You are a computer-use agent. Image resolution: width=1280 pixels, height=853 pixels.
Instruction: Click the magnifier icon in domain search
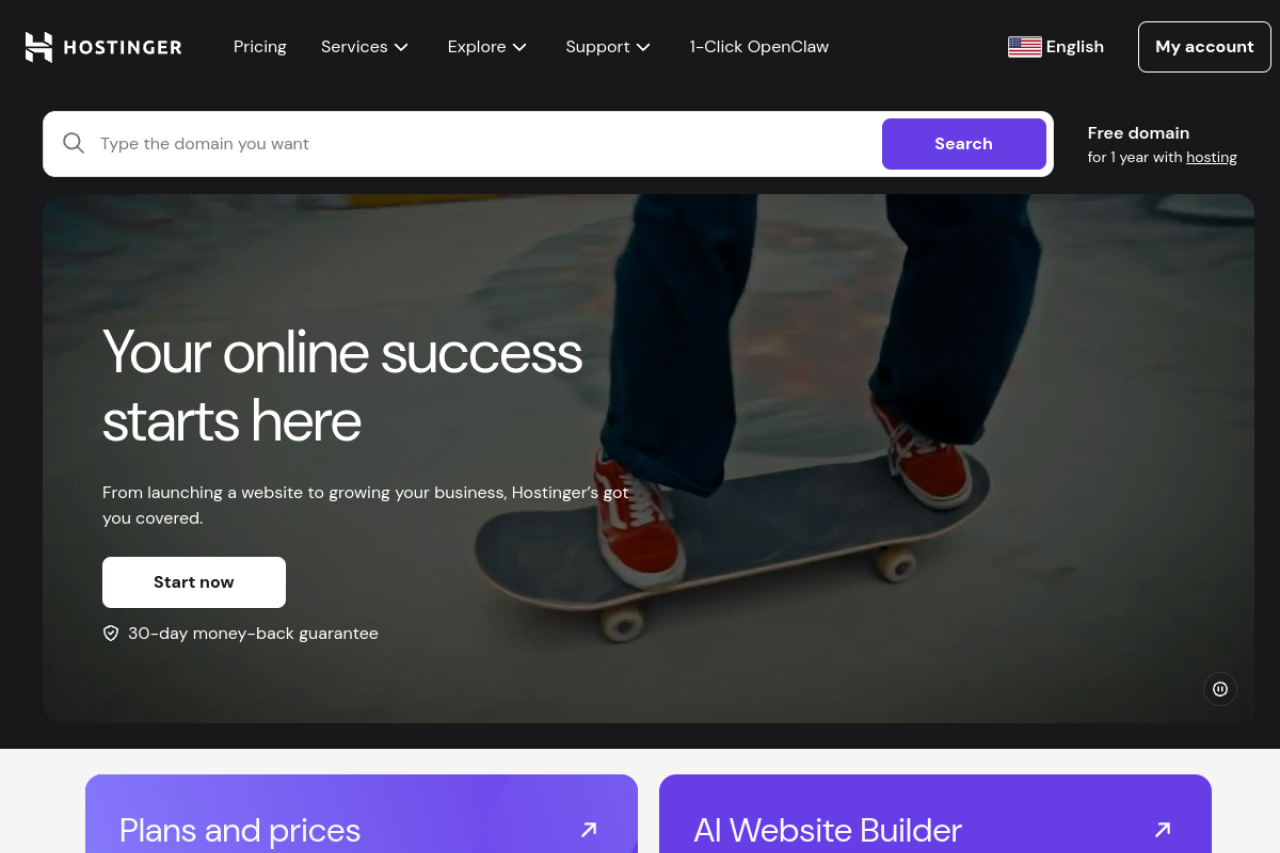73,143
